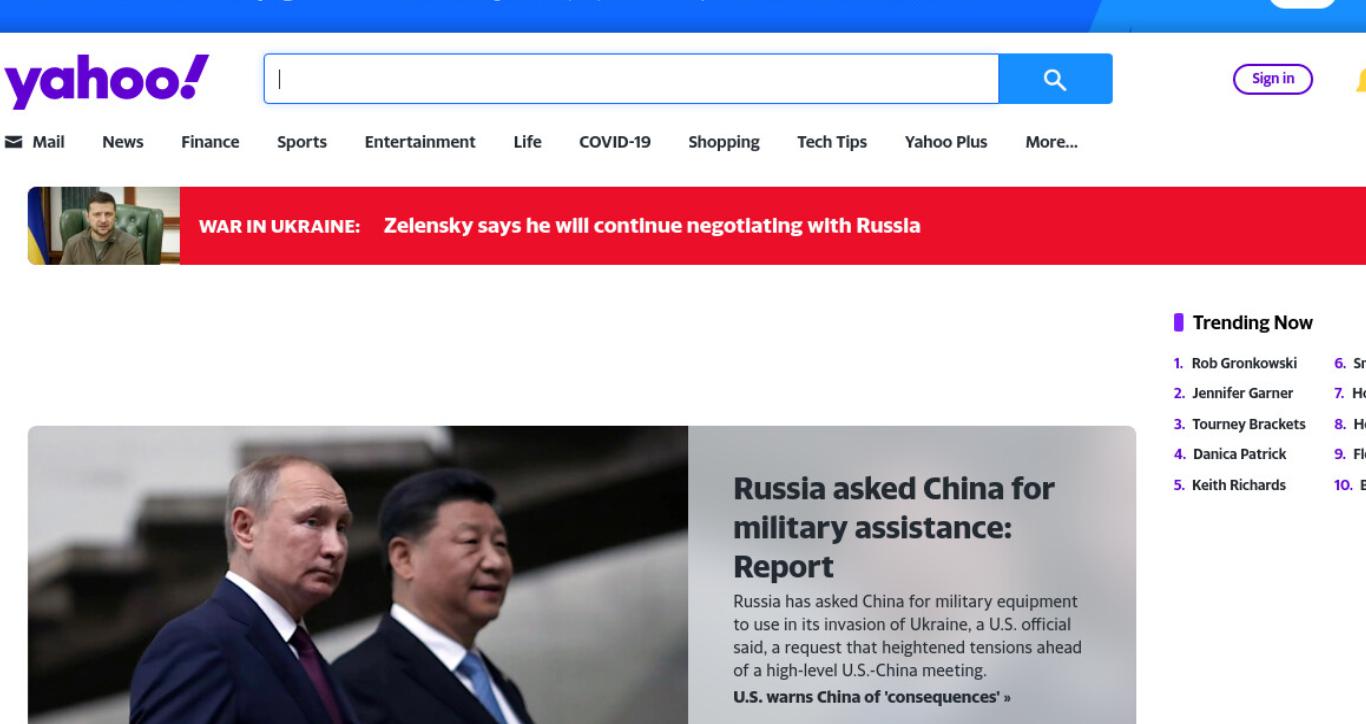Viewport: 1366px width, 724px height.
Task: Open the Russia asked China headline
Action: [x=893, y=528]
